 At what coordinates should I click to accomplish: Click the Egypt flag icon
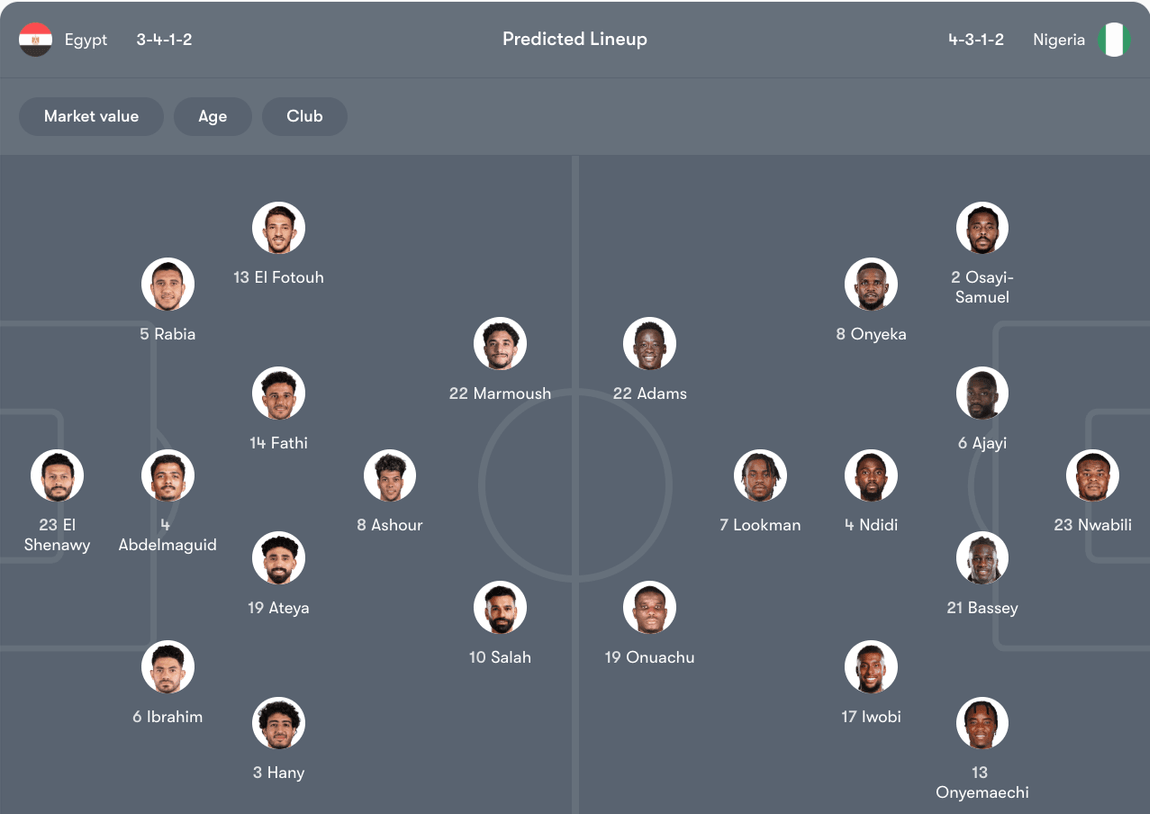36,40
